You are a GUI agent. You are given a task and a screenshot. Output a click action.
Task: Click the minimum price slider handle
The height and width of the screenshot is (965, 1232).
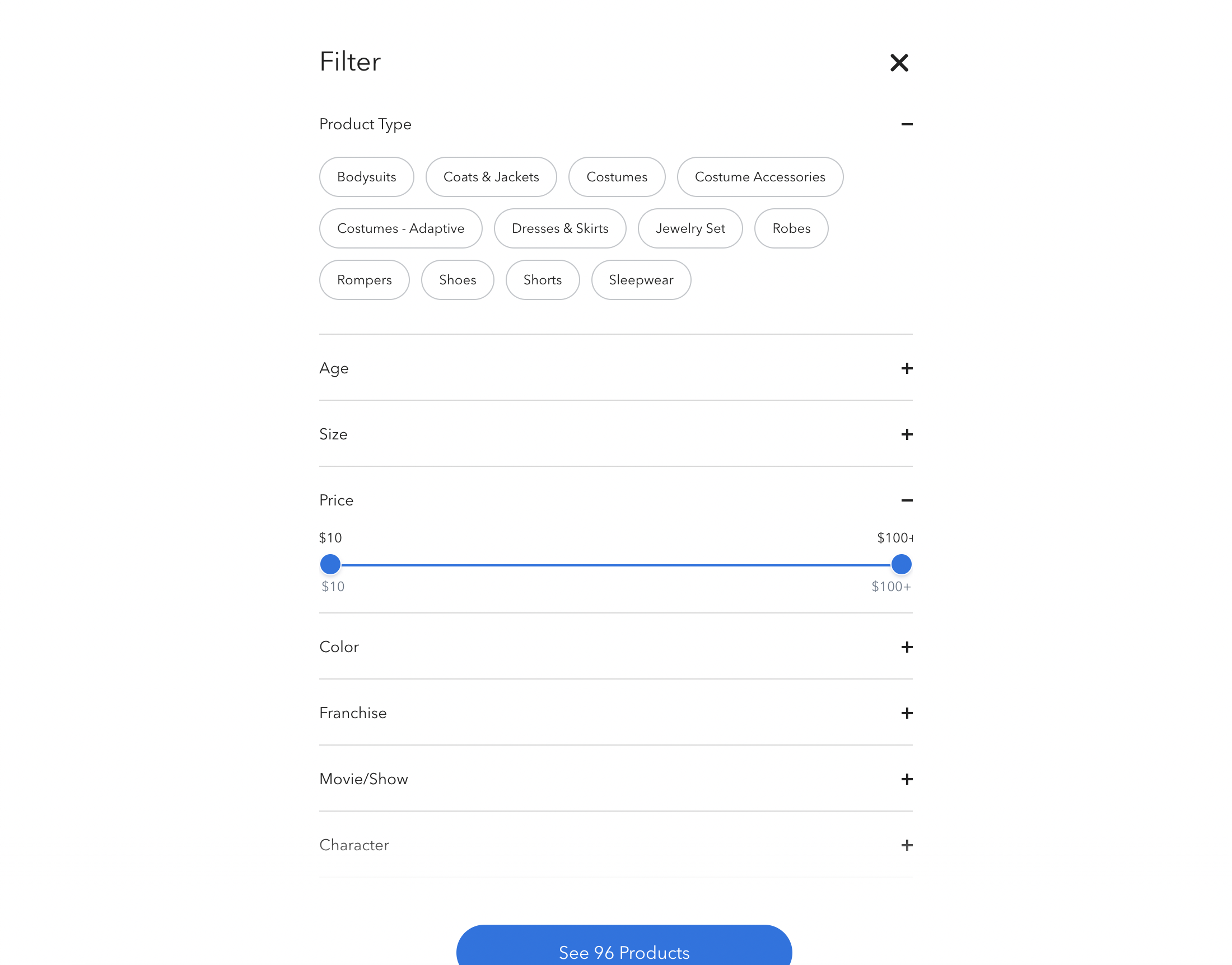click(330, 564)
